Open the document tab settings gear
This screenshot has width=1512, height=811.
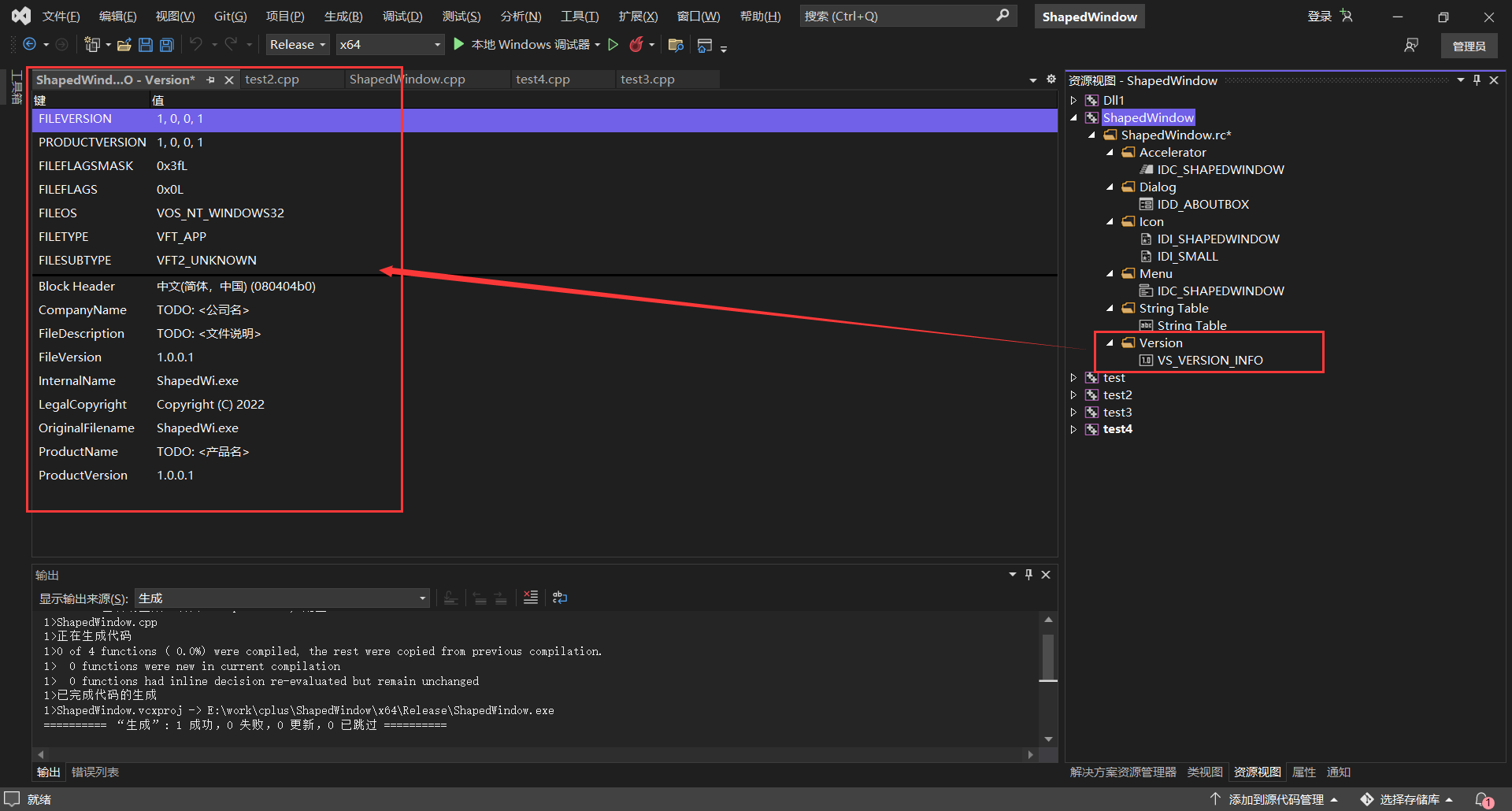1051,80
